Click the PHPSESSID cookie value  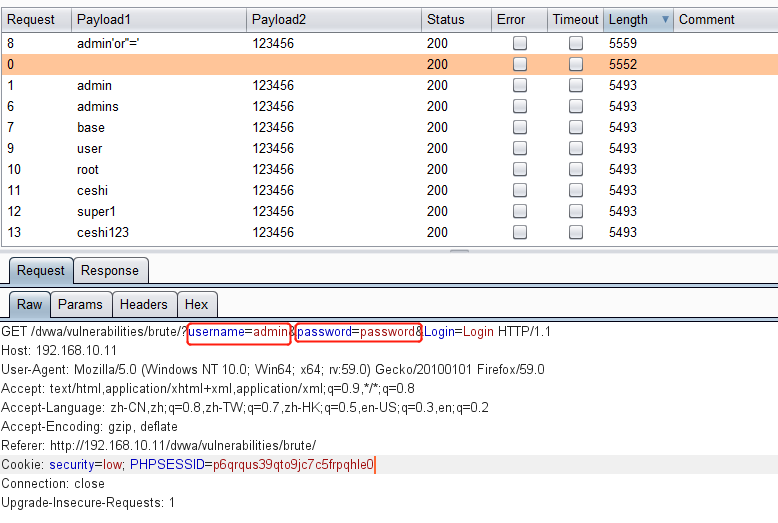(293, 464)
